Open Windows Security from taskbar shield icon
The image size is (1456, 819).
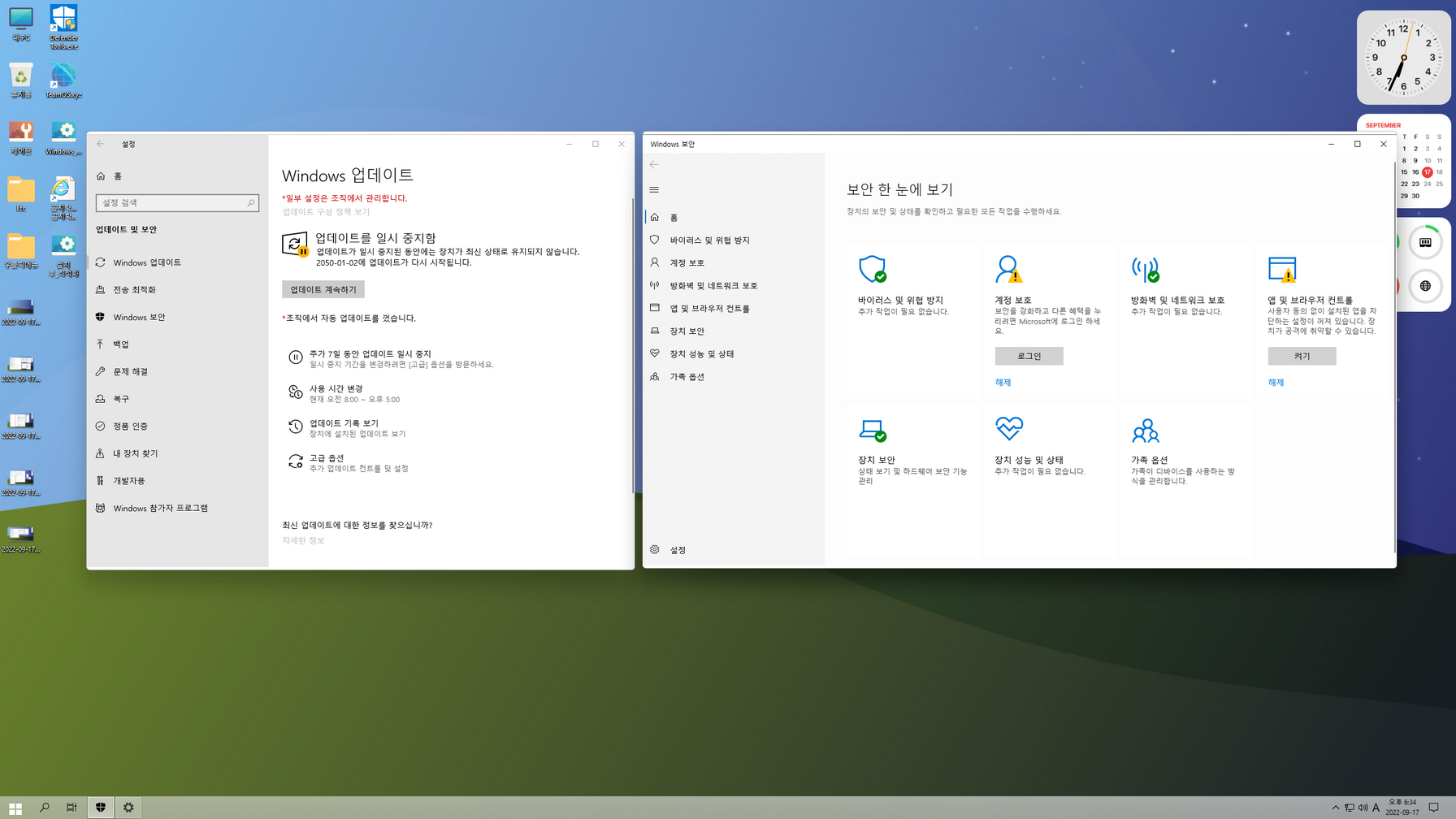point(101,808)
